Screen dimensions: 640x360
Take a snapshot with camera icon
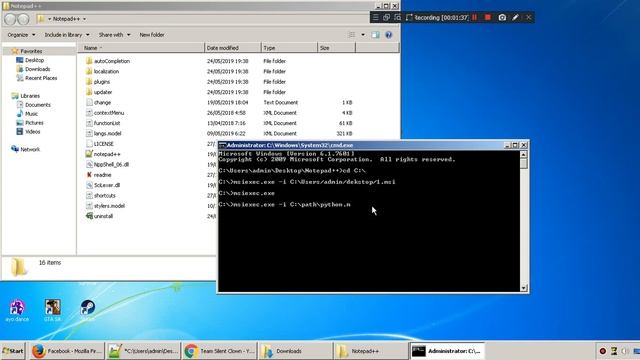tap(502, 17)
